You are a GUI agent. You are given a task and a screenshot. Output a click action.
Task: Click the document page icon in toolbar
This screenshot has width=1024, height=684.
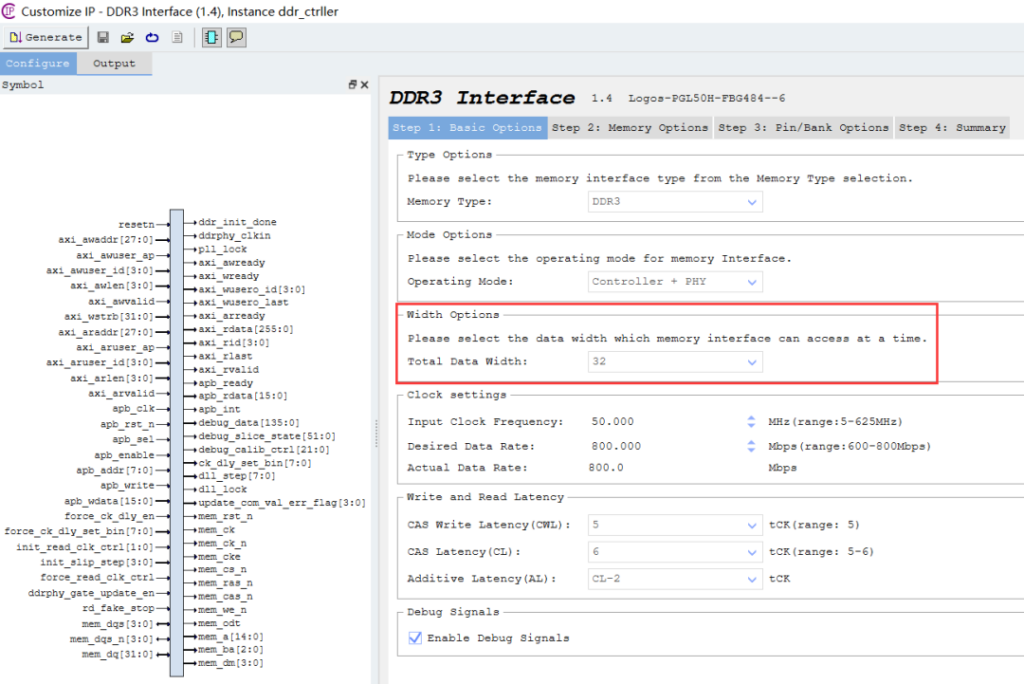pos(177,38)
